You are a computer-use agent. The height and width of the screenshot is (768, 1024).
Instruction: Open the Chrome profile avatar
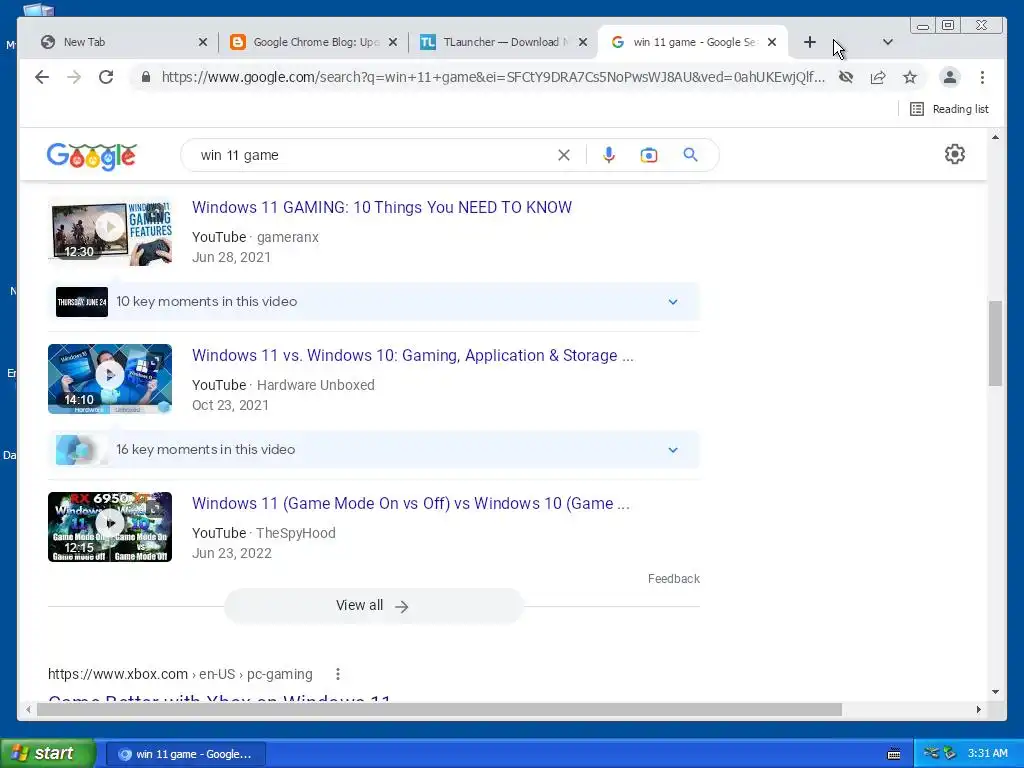pyautogui.click(x=950, y=77)
